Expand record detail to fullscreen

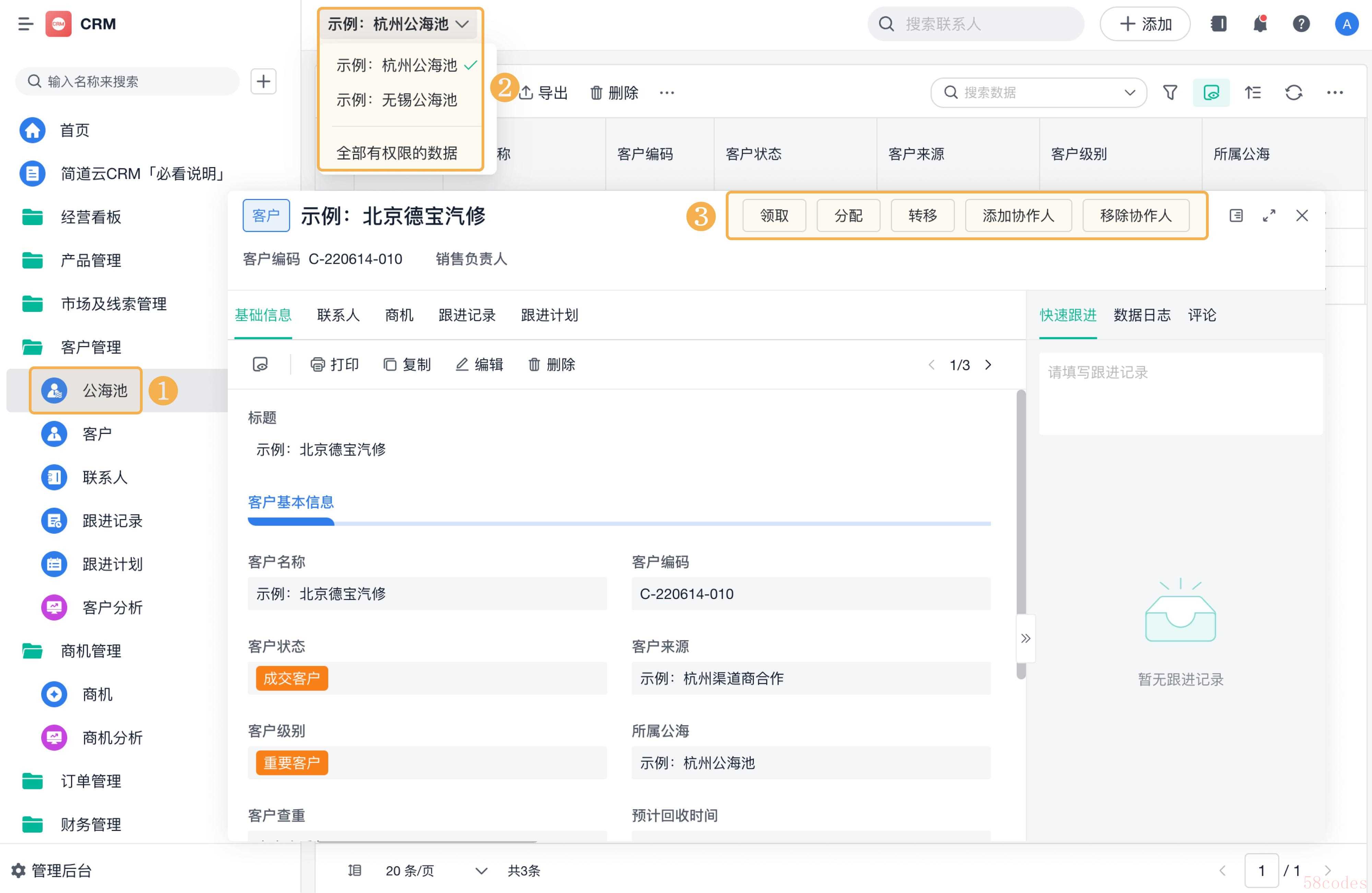pos(1269,215)
